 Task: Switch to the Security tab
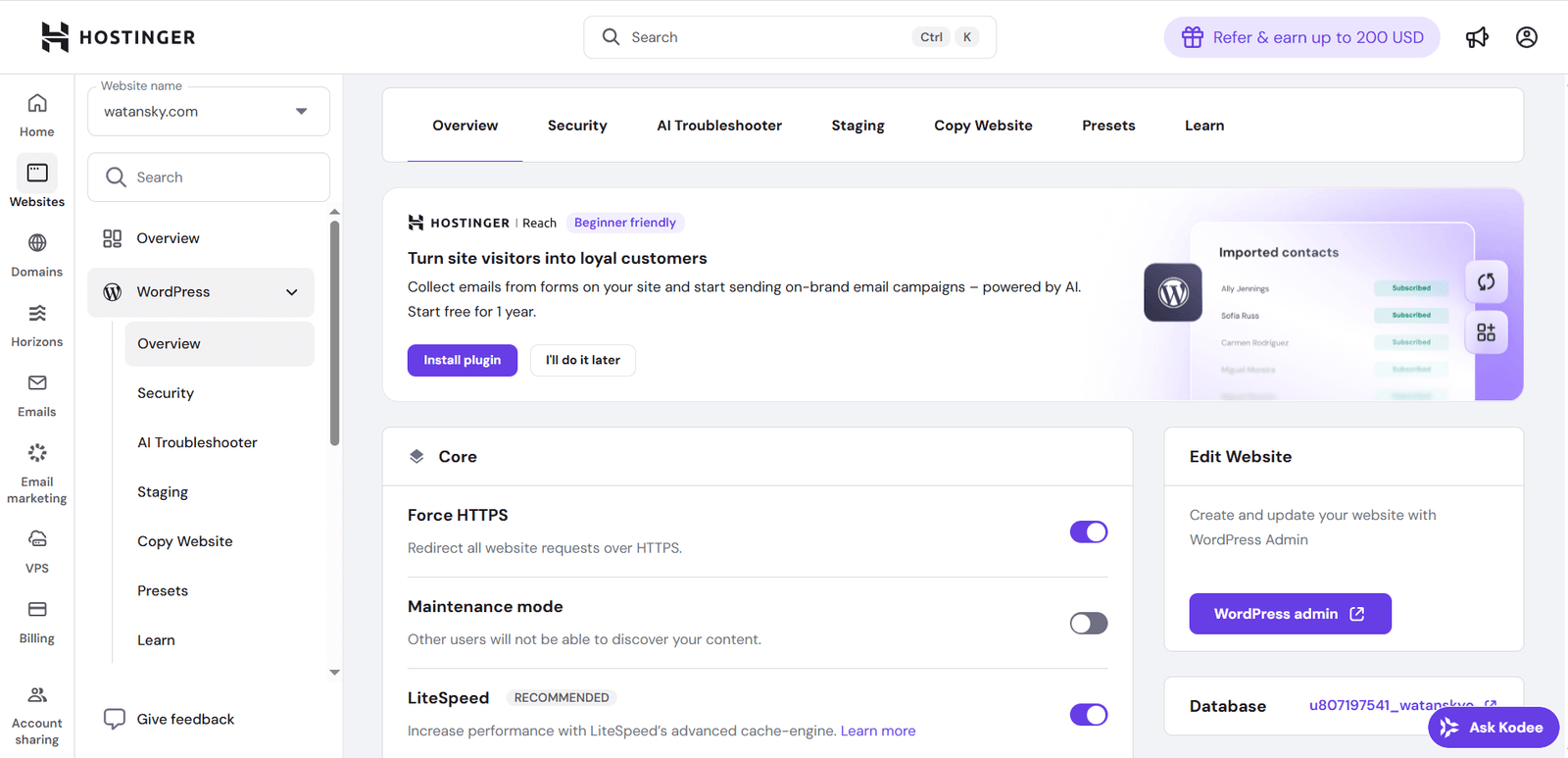point(577,126)
